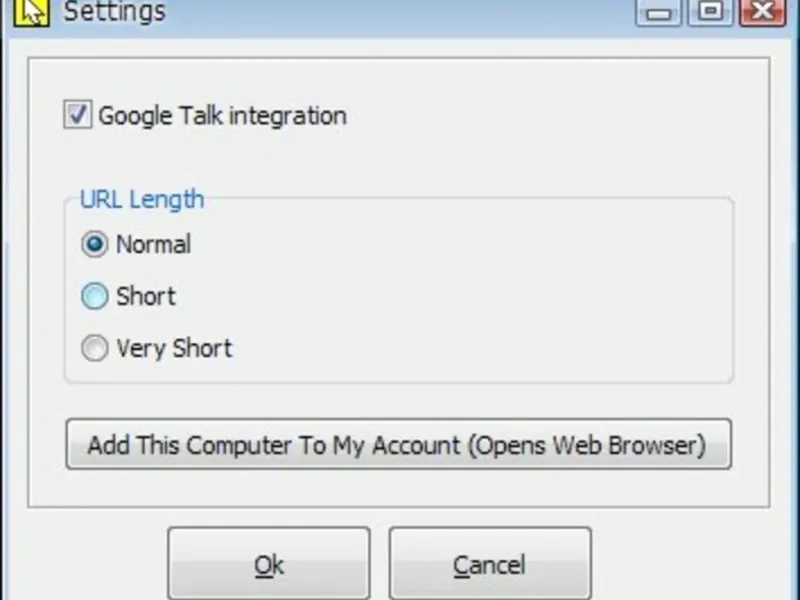Screen dimensions: 800x600
Task: Click the "Google Talk integration" label text
Action: point(222,116)
